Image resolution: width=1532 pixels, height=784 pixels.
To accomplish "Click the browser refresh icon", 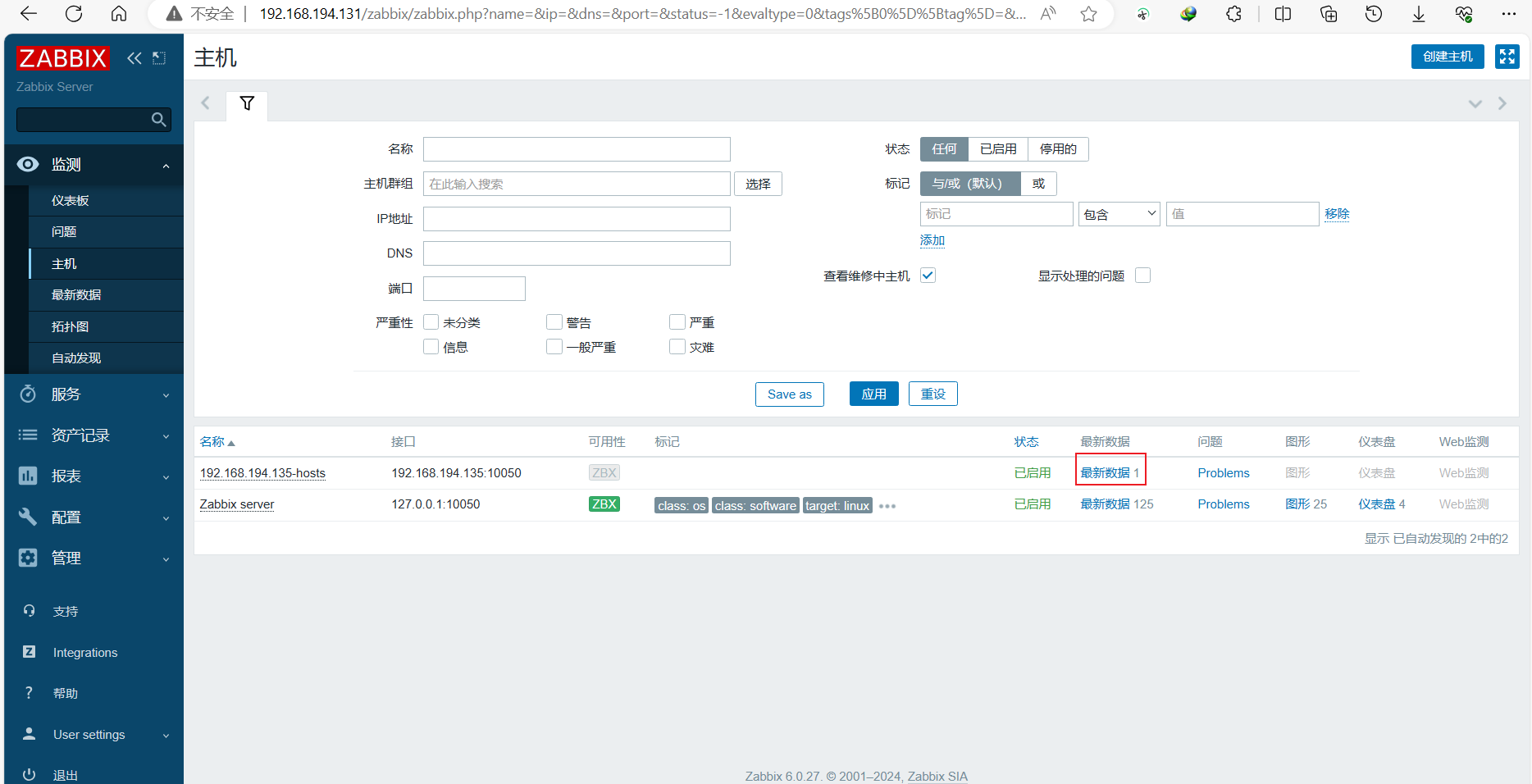I will click(74, 14).
